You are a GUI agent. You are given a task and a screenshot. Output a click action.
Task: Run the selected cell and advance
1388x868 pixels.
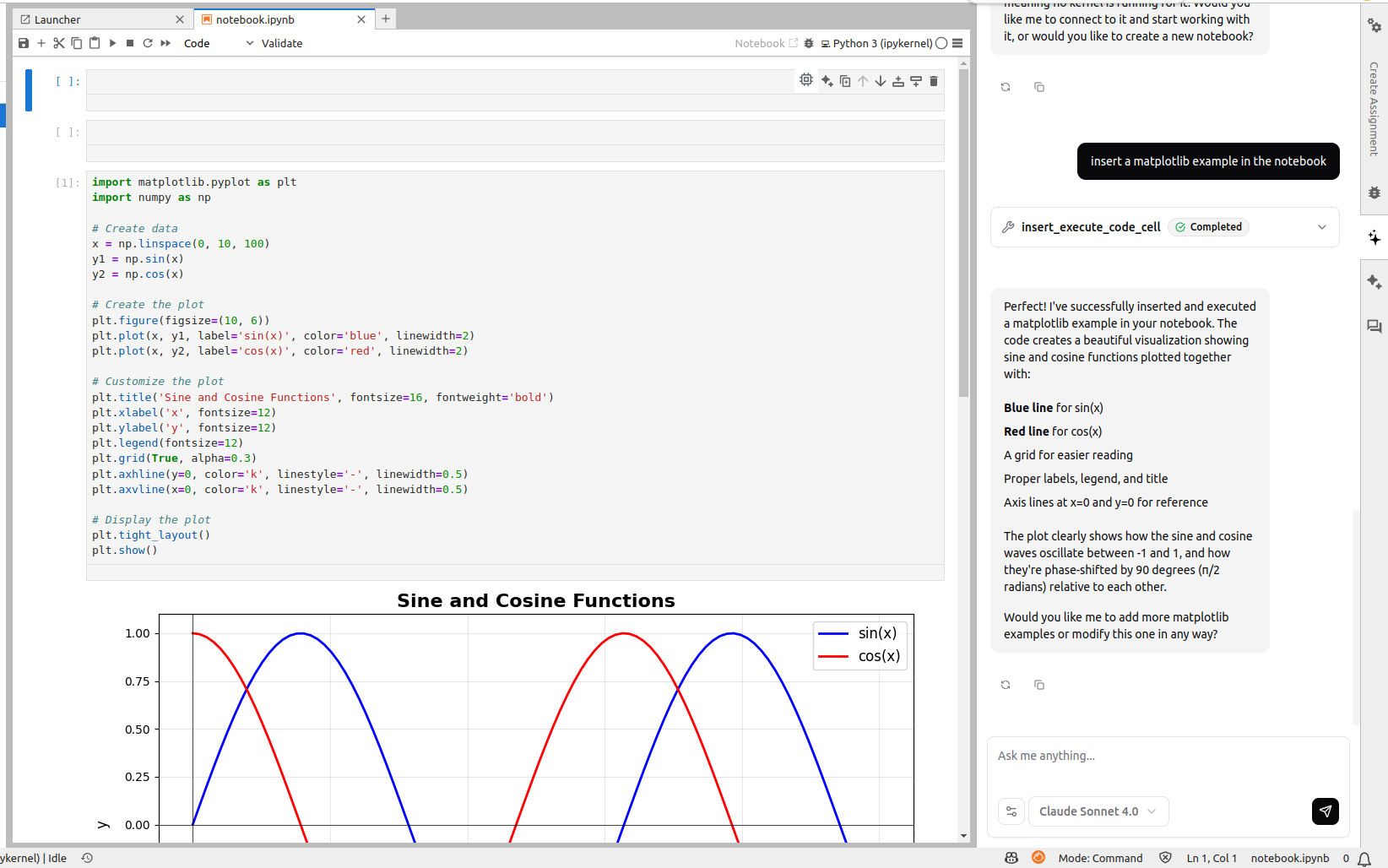pyautogui.click(x=112, y=43)
